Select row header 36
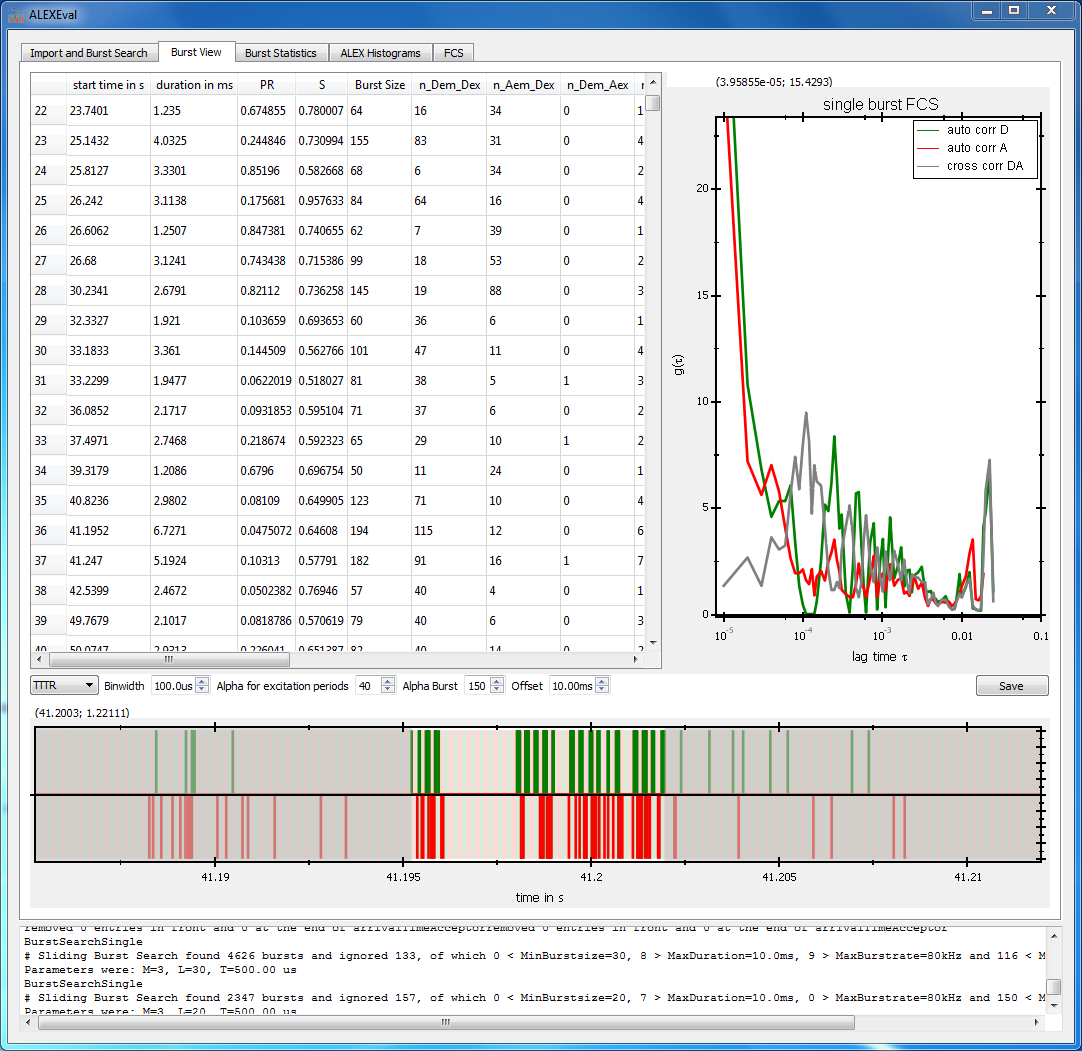This screenshot has height=1051, width=1082. [48, 531]
